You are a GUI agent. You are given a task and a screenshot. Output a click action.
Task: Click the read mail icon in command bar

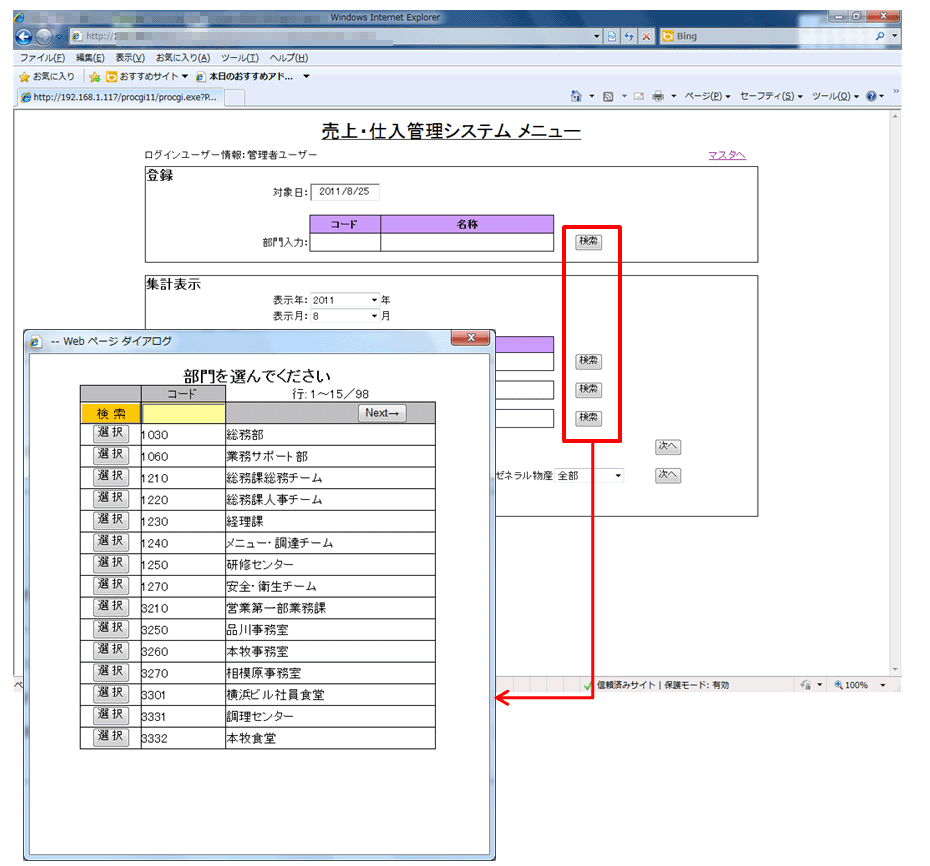(639, 96)
